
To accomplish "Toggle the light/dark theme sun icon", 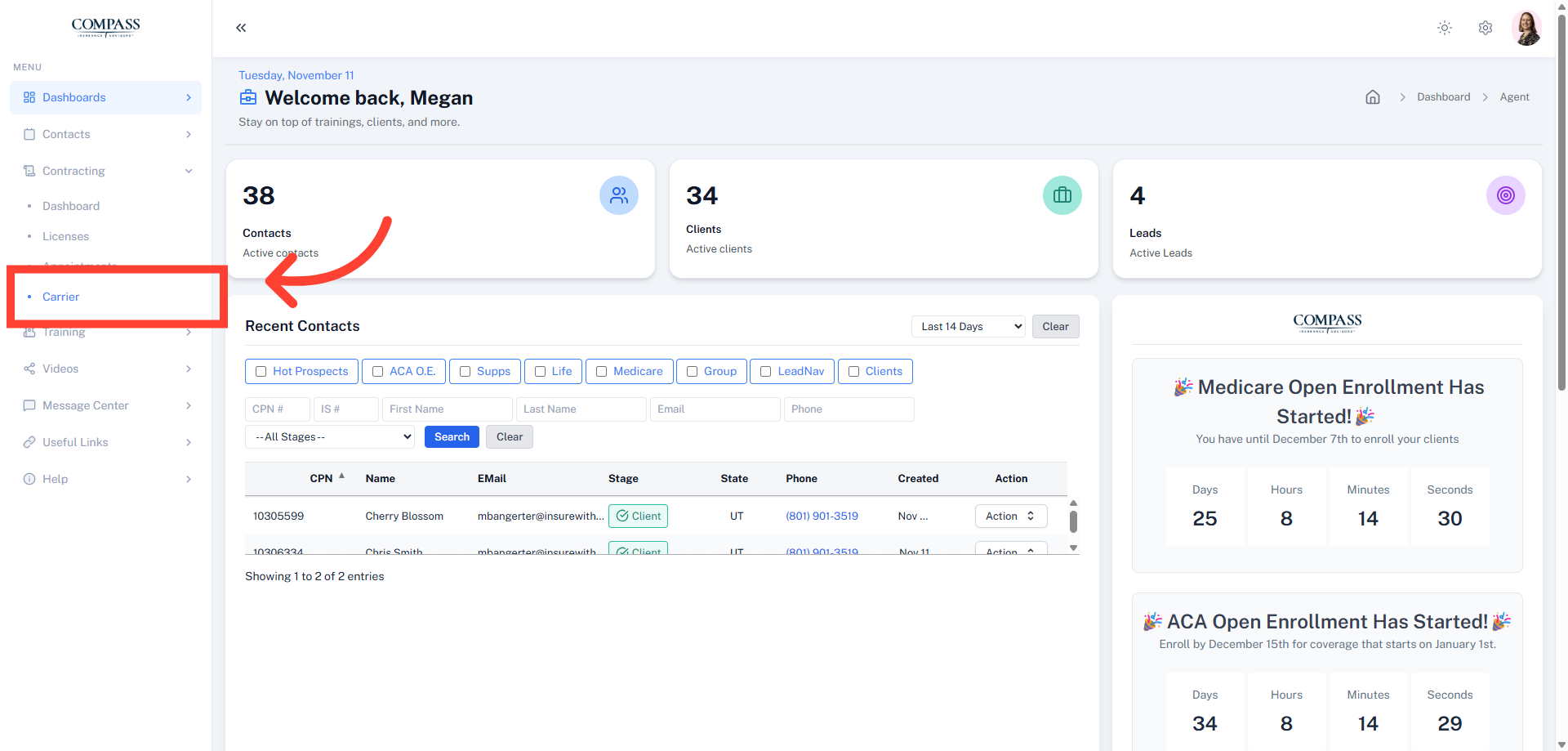I will [1444, 28].
